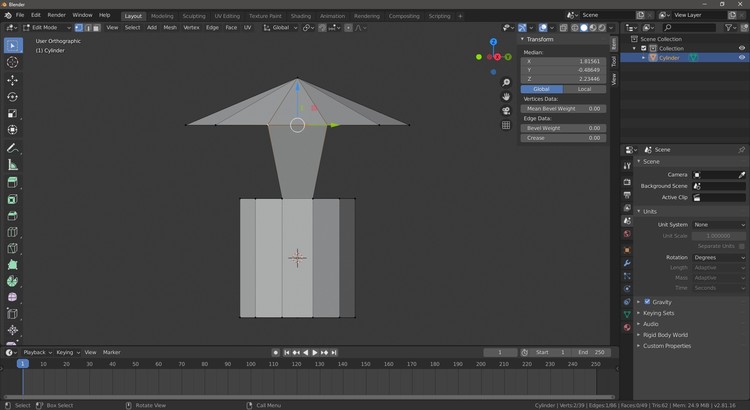
Task: Toggle Collection checkbox in outliner
Action: tap(643, 48)
